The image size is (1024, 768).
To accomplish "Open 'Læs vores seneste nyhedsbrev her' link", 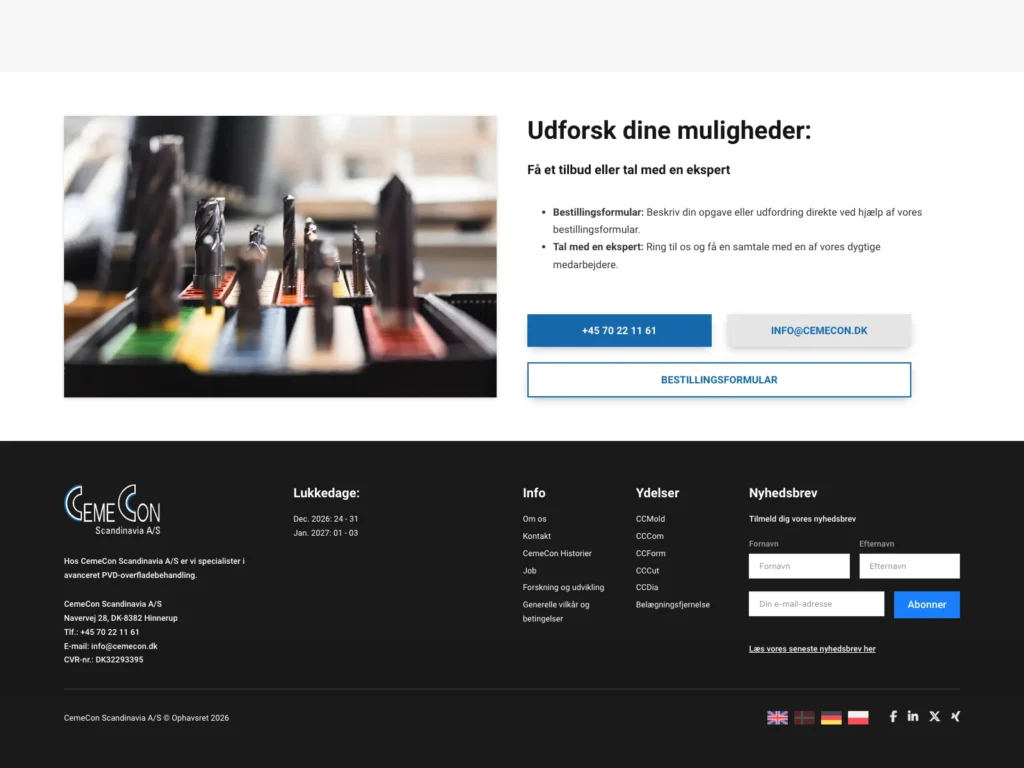I will click(812, 648).
